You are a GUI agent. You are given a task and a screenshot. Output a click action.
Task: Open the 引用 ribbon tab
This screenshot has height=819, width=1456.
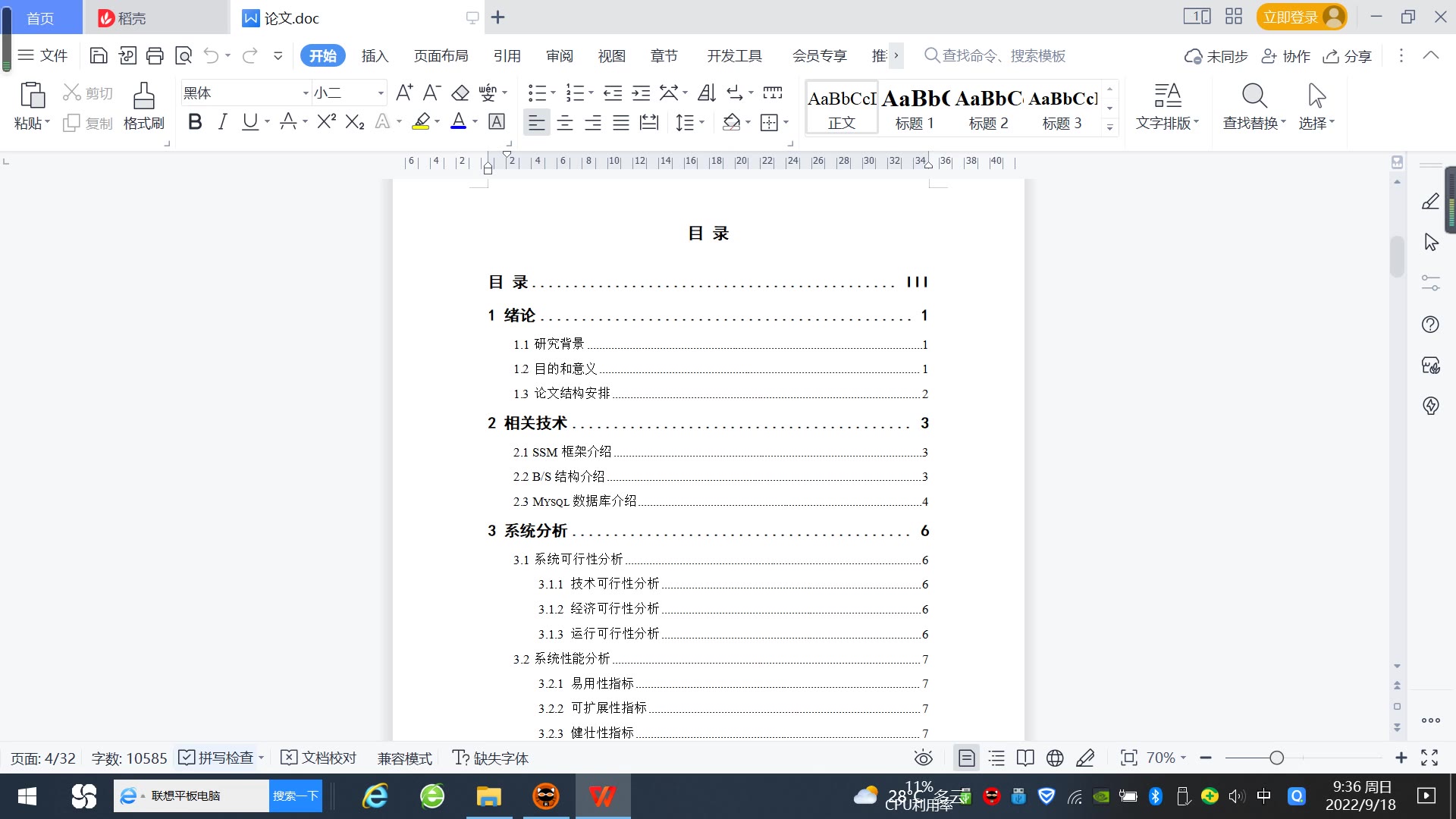(x=507, y=55)
